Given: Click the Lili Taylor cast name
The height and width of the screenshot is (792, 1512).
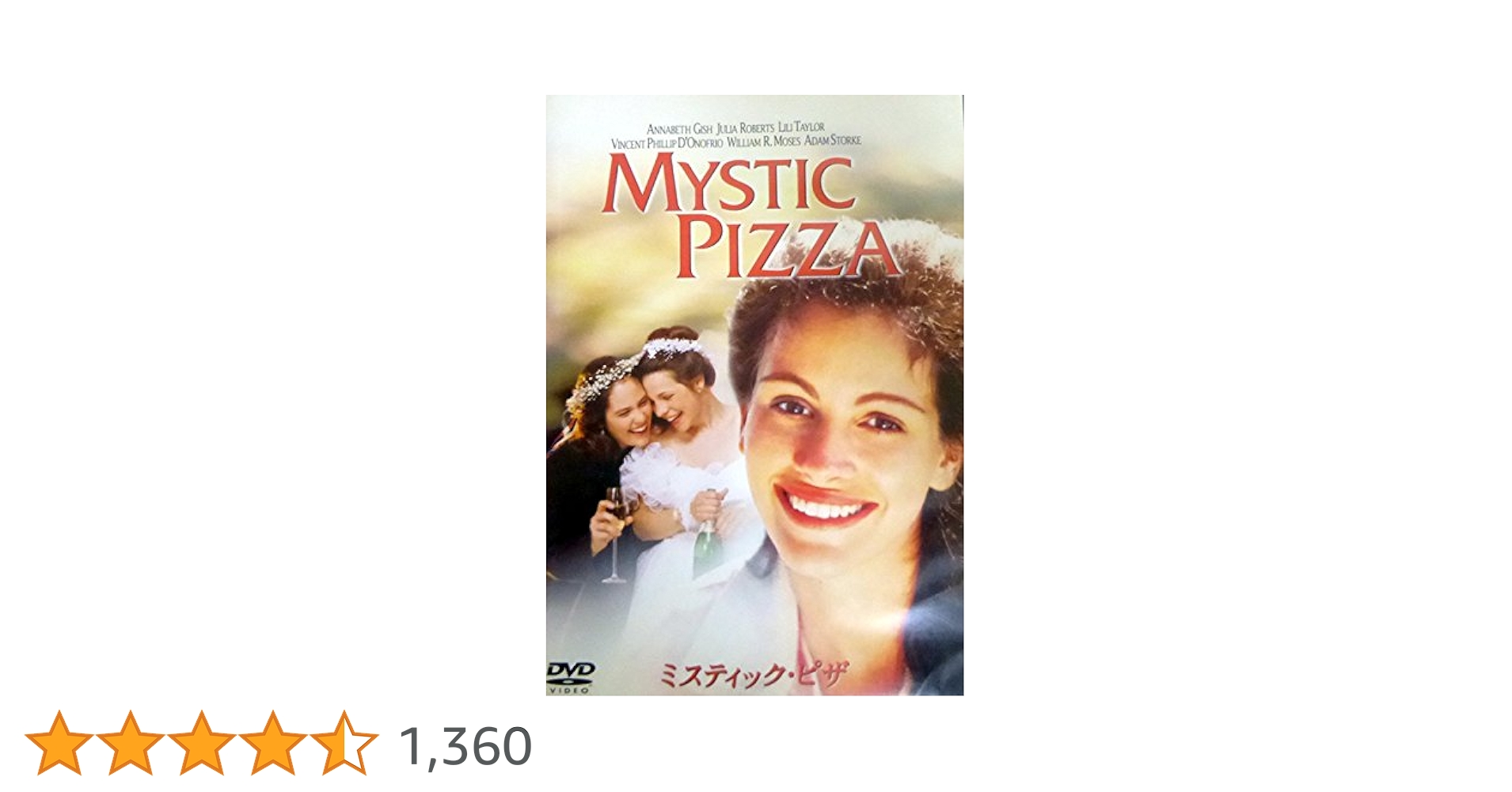Looking at the screenshot, I should (801, 127).
